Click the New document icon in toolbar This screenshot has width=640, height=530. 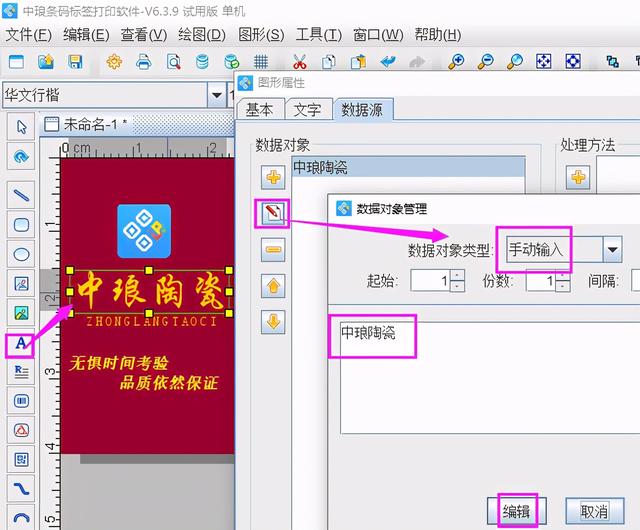pyautogui.click(x=16, y=62)
